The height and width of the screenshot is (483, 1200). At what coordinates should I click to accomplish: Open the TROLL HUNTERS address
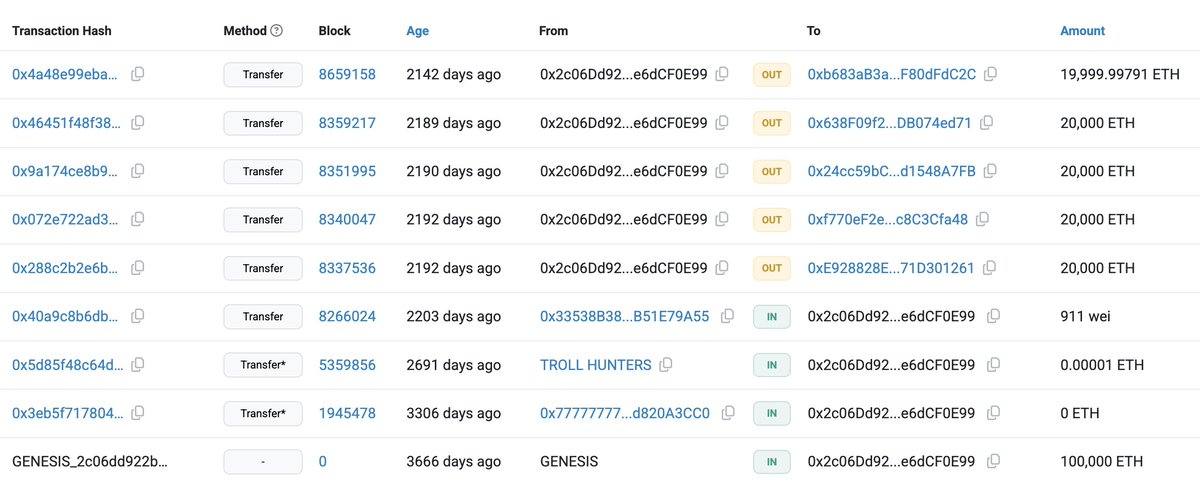(x=595, y=365)
